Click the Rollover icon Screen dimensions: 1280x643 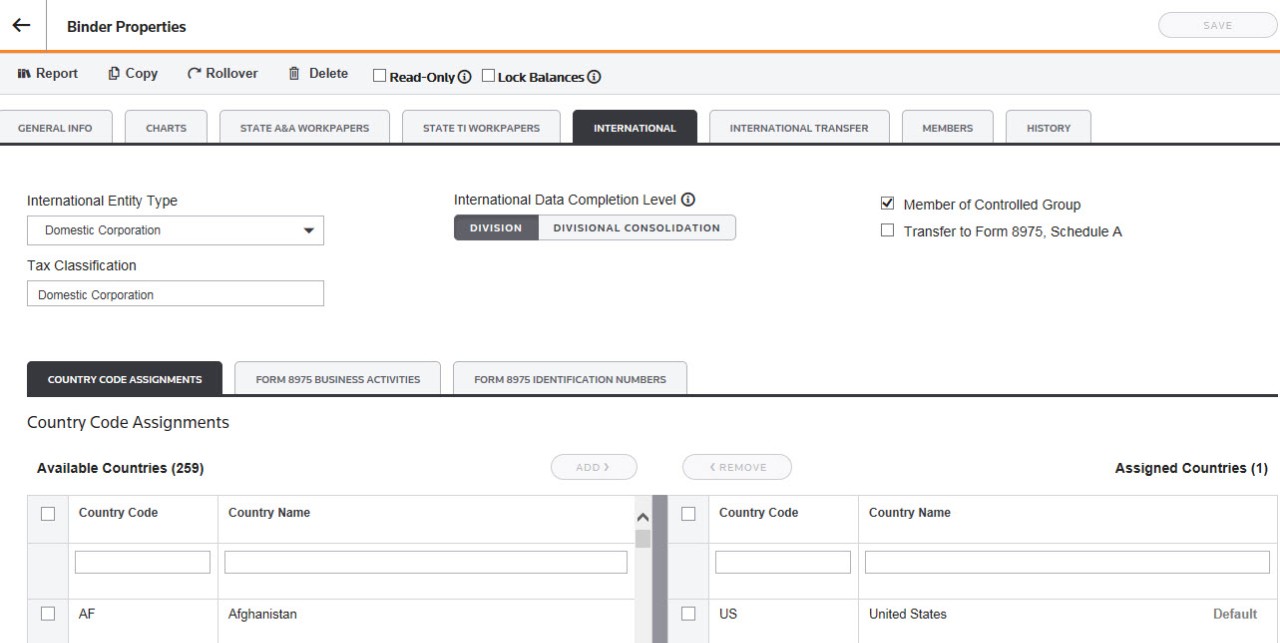[194, 74]
